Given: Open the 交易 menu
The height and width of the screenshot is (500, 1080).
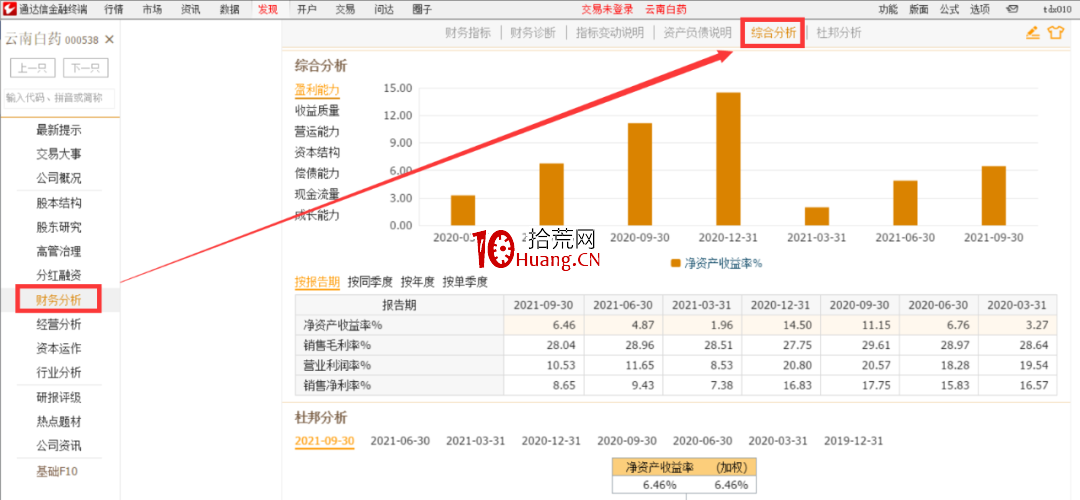Looking at the screenshot, I should (x=346, y=10).
